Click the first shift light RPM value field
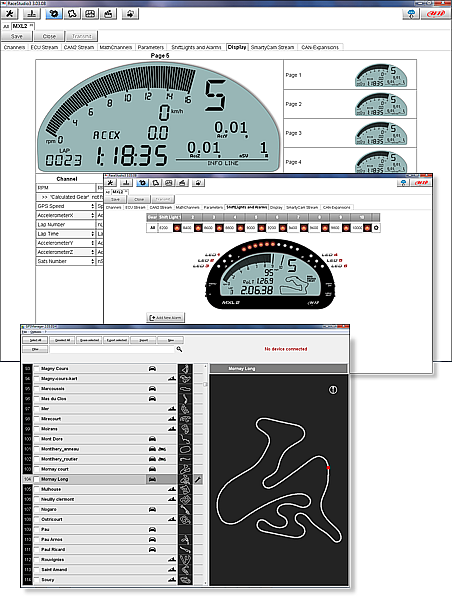This screenshot has width=452, height=600. [165, 228]
